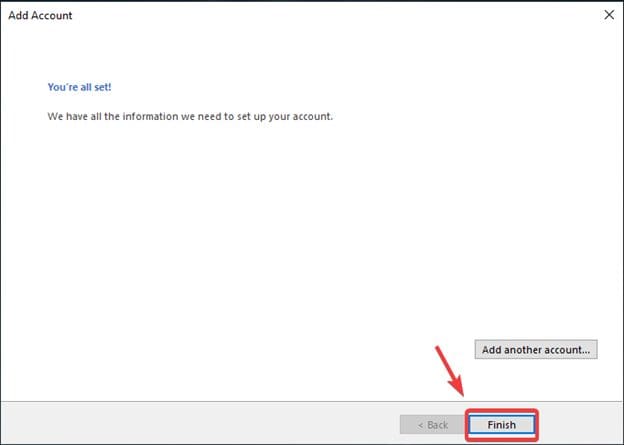Close the Add Account dialog
This screenshot has height=445, width=624.
tap(608, 15)
